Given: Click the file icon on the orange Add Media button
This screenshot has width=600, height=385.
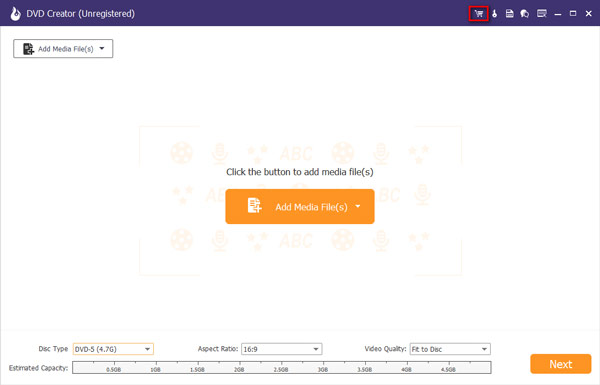Looking at the screenshot, I should (x=254, y=206).
